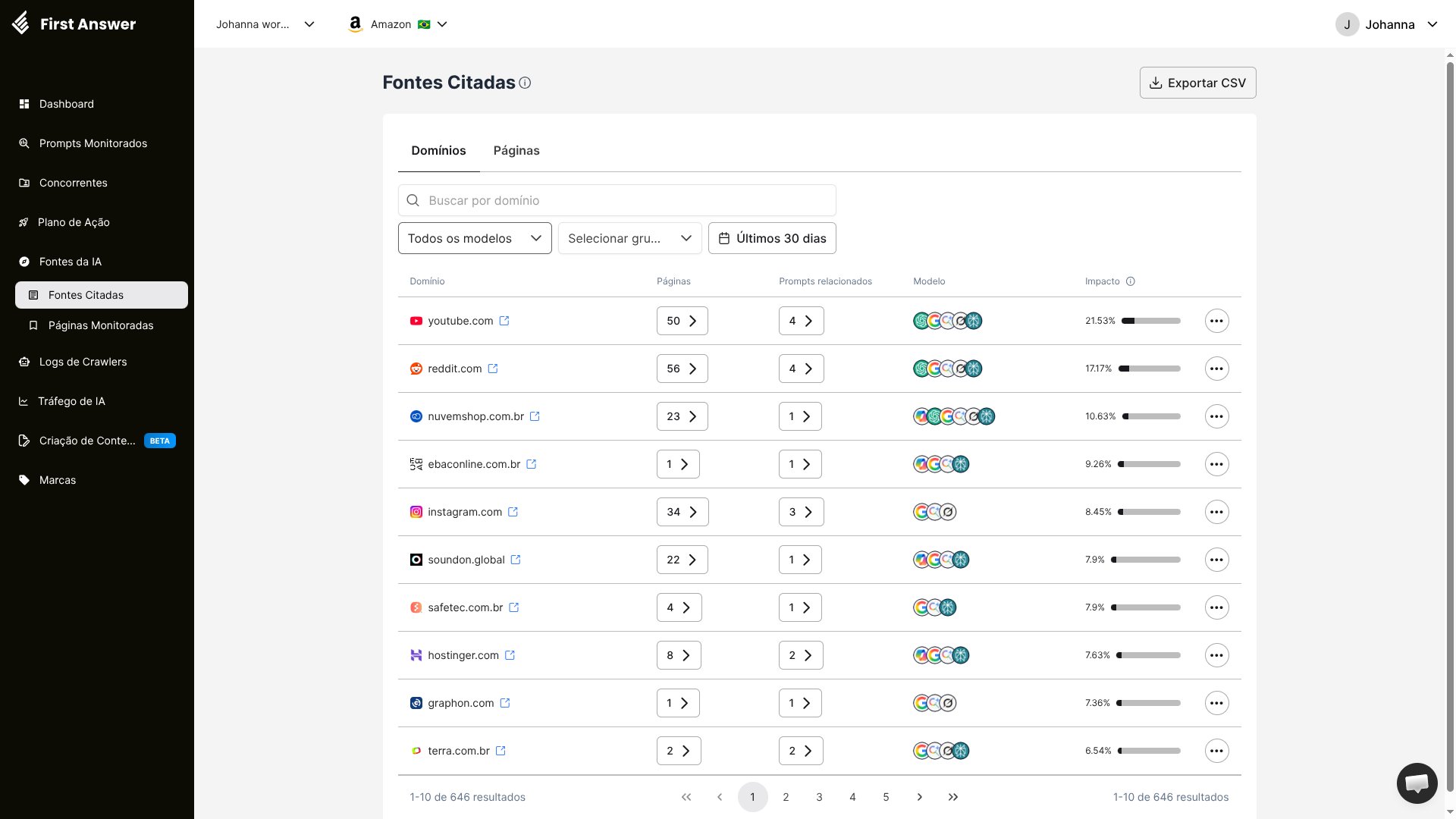This screenshot has height=819, width=1456.
Task: Open external link icon beside hostinger.com
Action: coord(510,655)
